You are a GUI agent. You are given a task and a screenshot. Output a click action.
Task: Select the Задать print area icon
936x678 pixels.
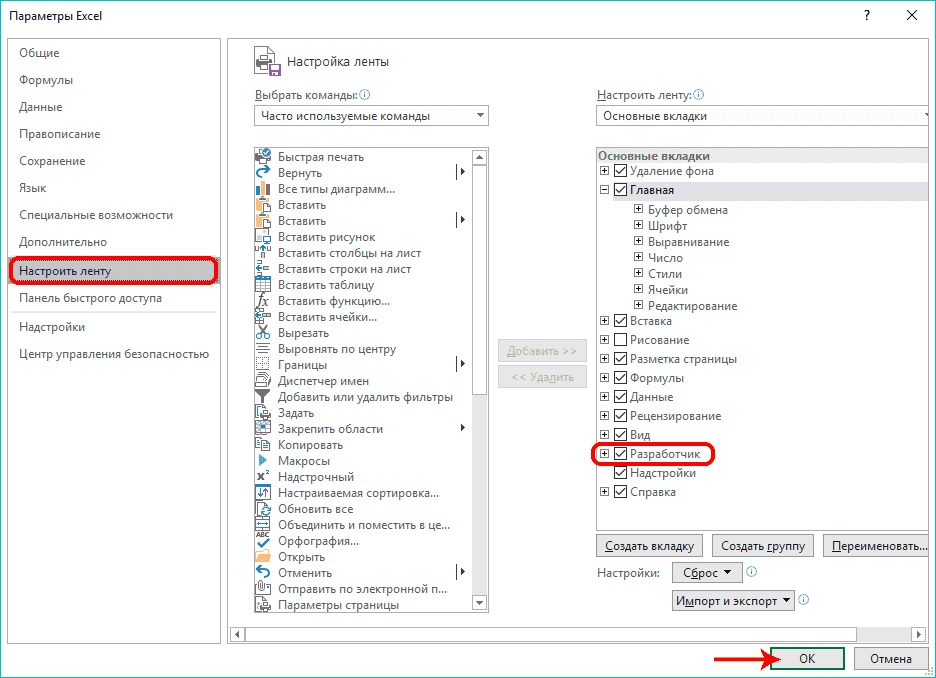click(x=263, y=413)
